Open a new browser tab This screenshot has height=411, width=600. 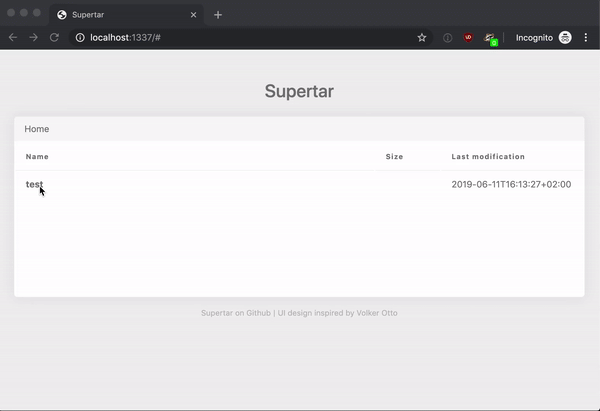218,15
